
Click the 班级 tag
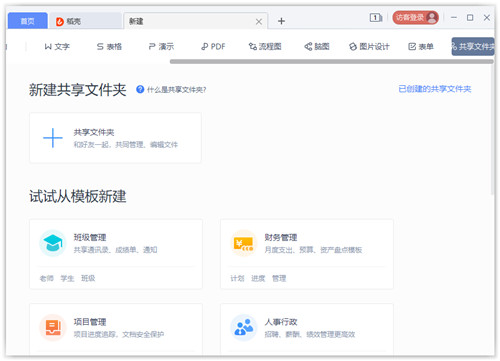88,278
